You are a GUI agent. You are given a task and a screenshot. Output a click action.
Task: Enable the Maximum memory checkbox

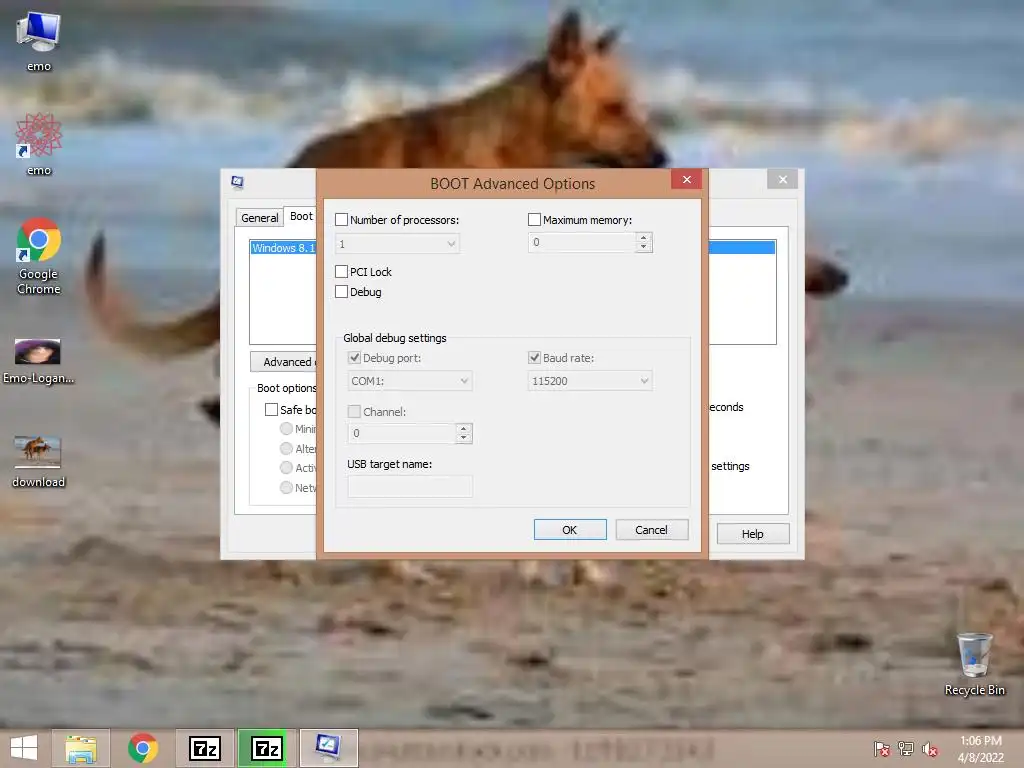[534, 219]
